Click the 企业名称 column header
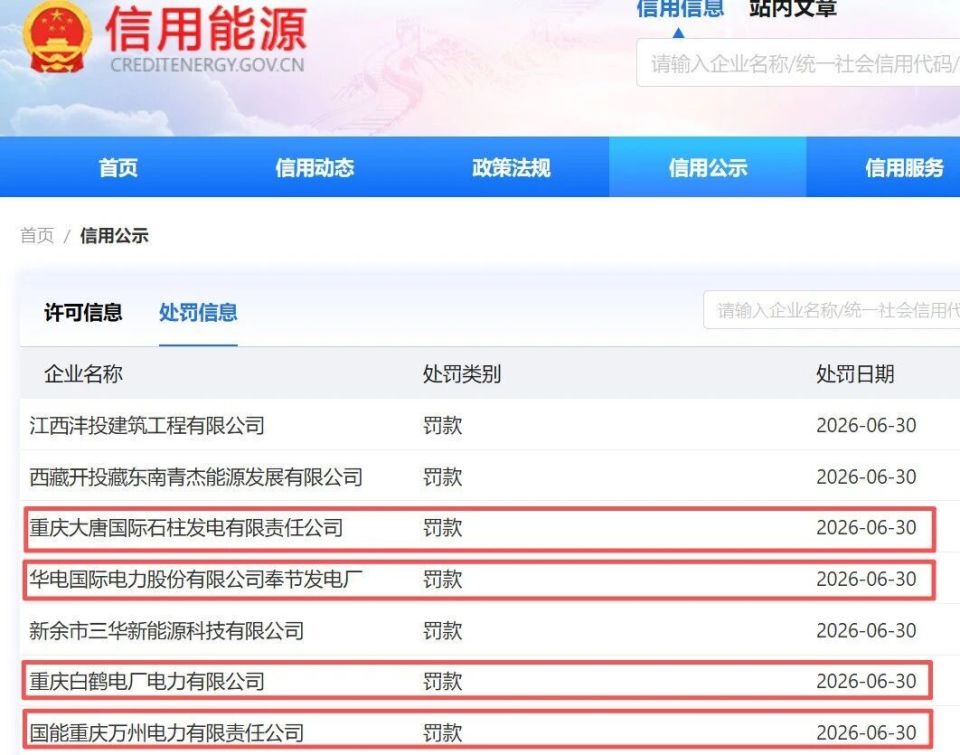The height and width of the screenshot is (755, 960). 83,374
